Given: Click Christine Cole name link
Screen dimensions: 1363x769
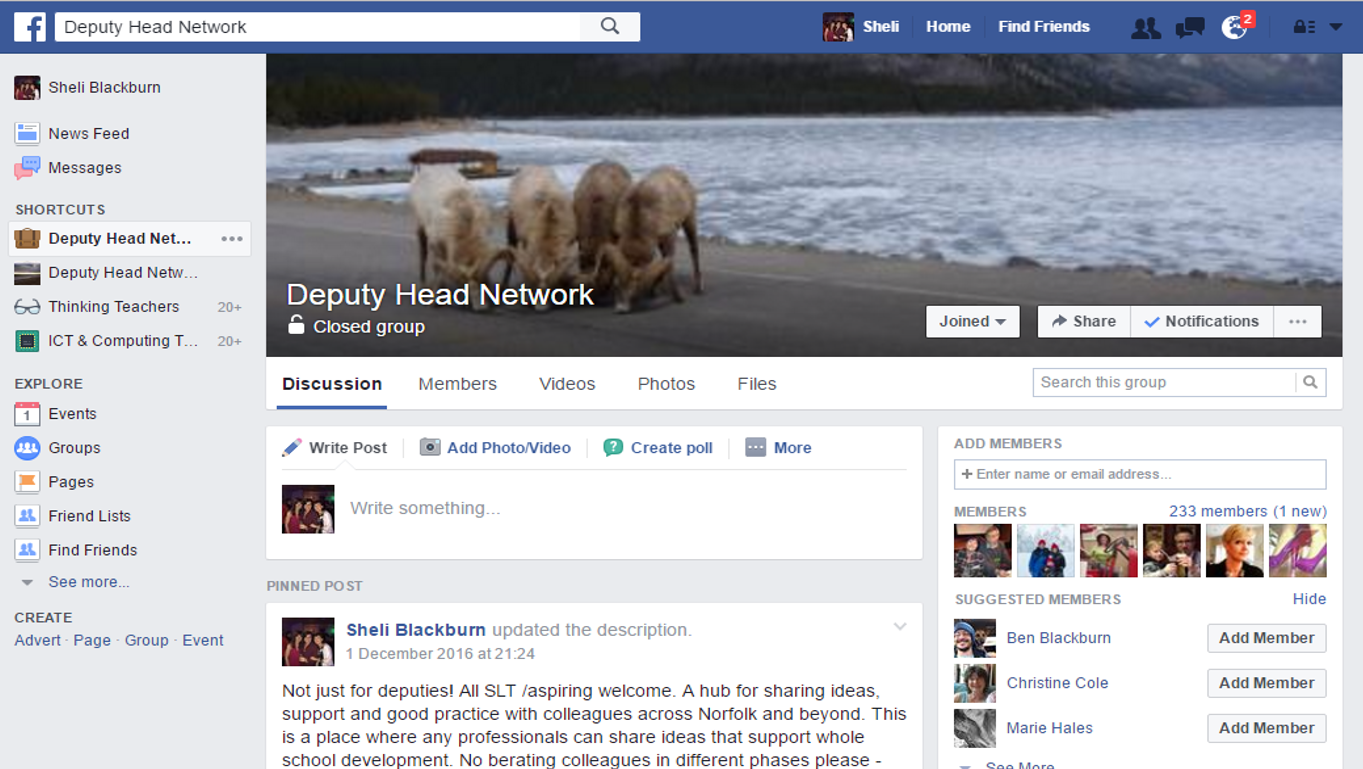Looking at the screenshot, I should [1057, 683].
